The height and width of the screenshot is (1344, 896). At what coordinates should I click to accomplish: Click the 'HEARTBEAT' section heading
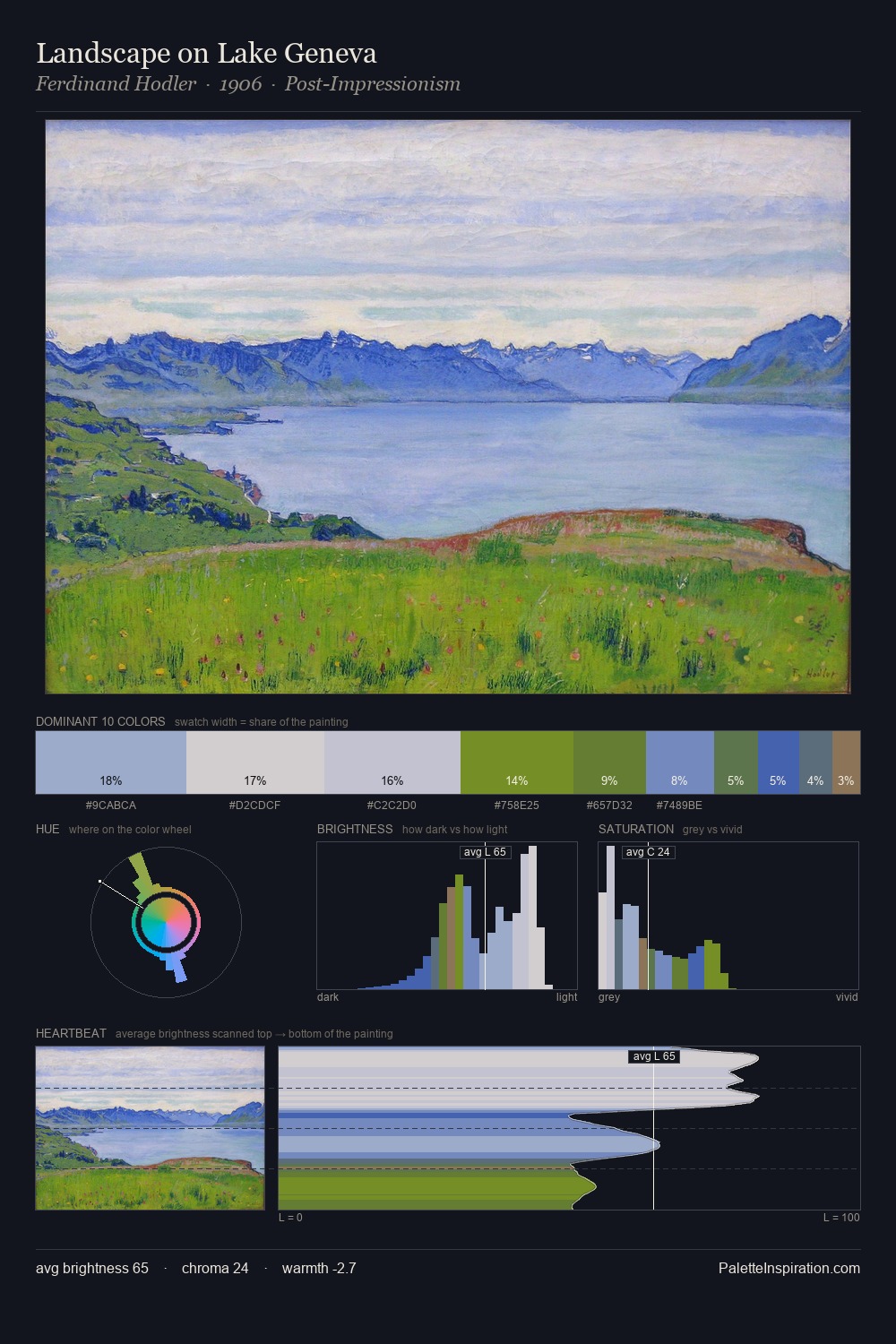coord(71,1033)
